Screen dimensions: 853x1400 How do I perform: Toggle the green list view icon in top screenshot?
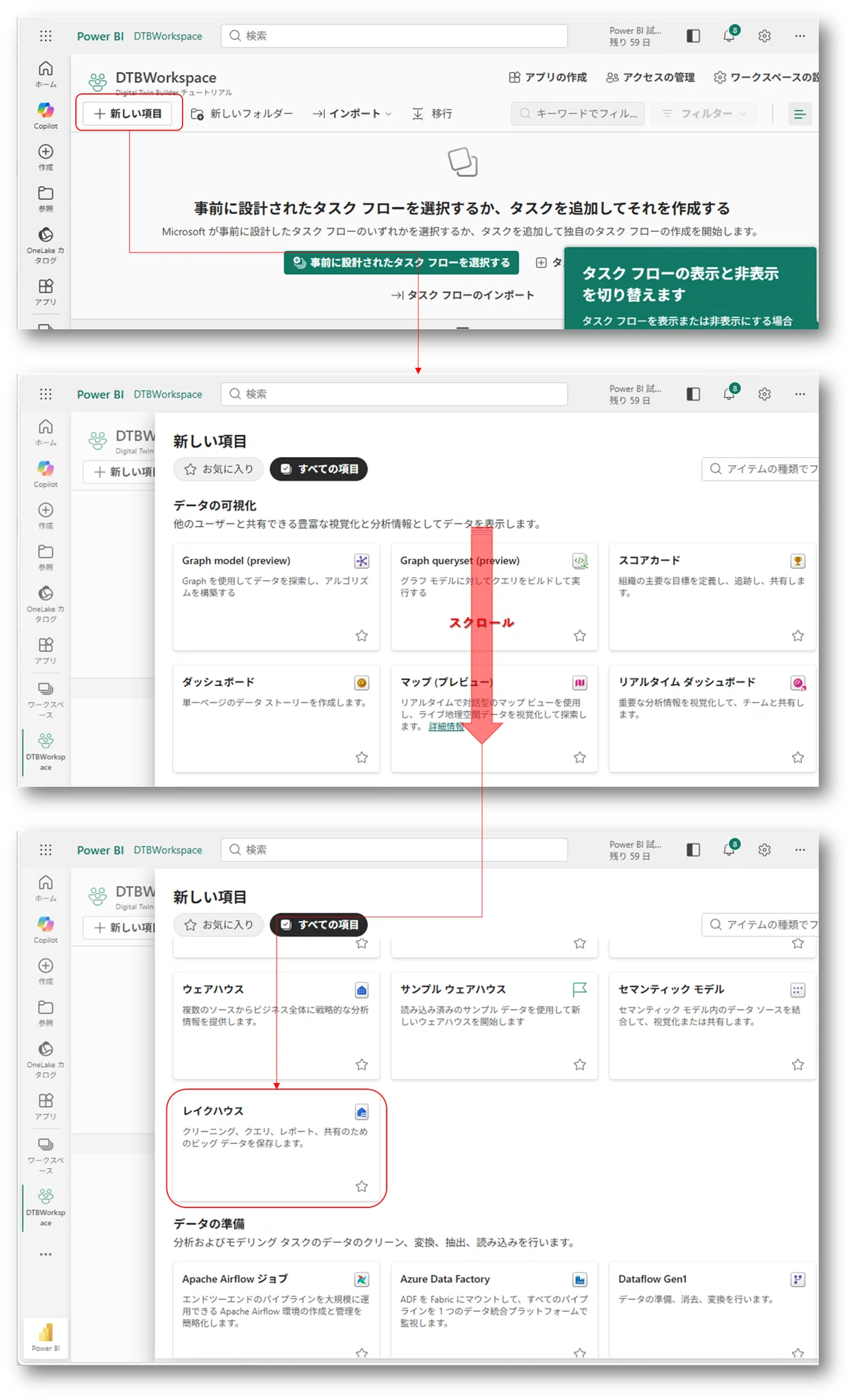coord(800,114)
